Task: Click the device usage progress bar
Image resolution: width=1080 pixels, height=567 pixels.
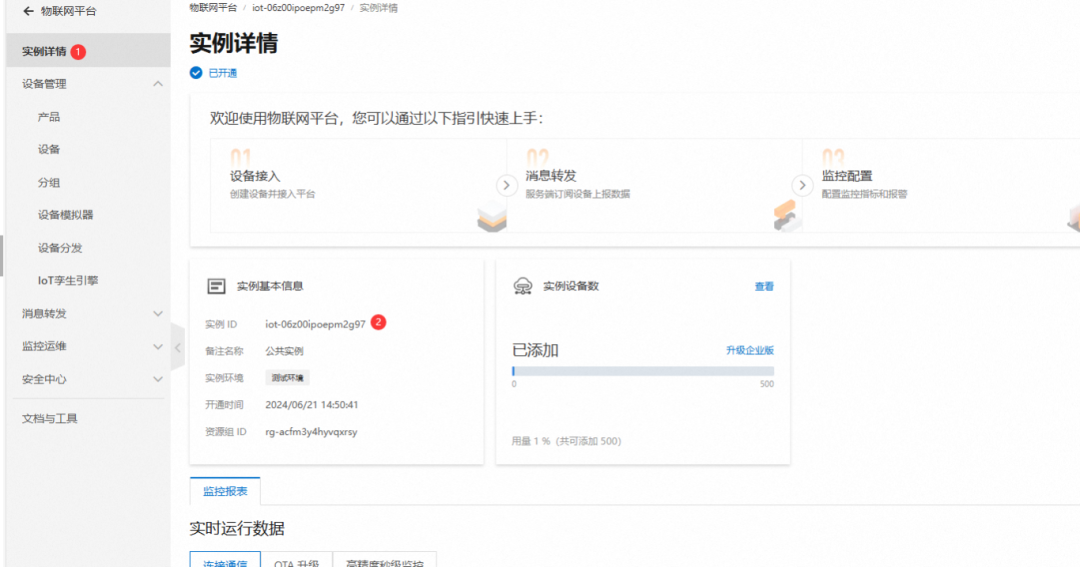Action: click(x=643, y=371)
